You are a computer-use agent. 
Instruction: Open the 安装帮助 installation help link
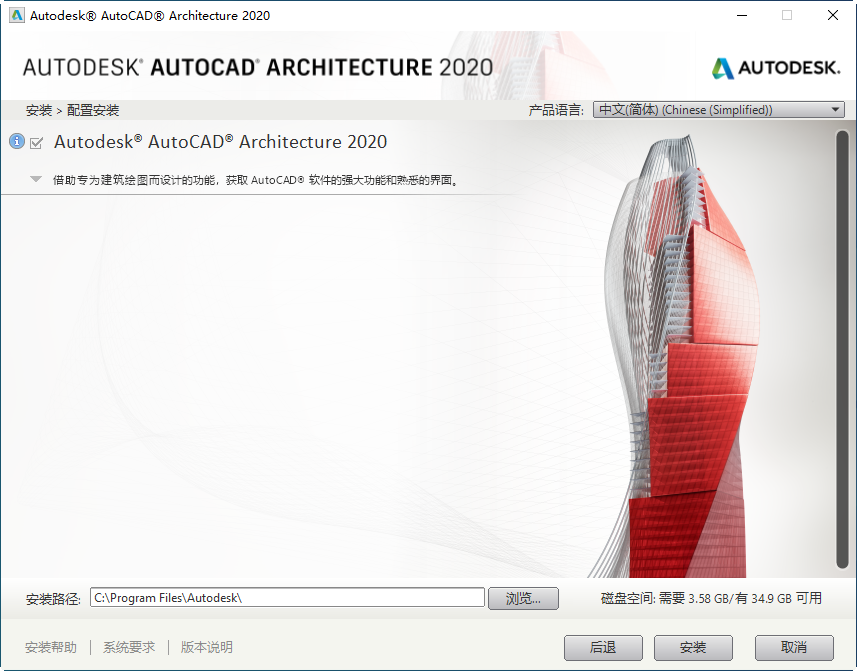click(51, 648)
